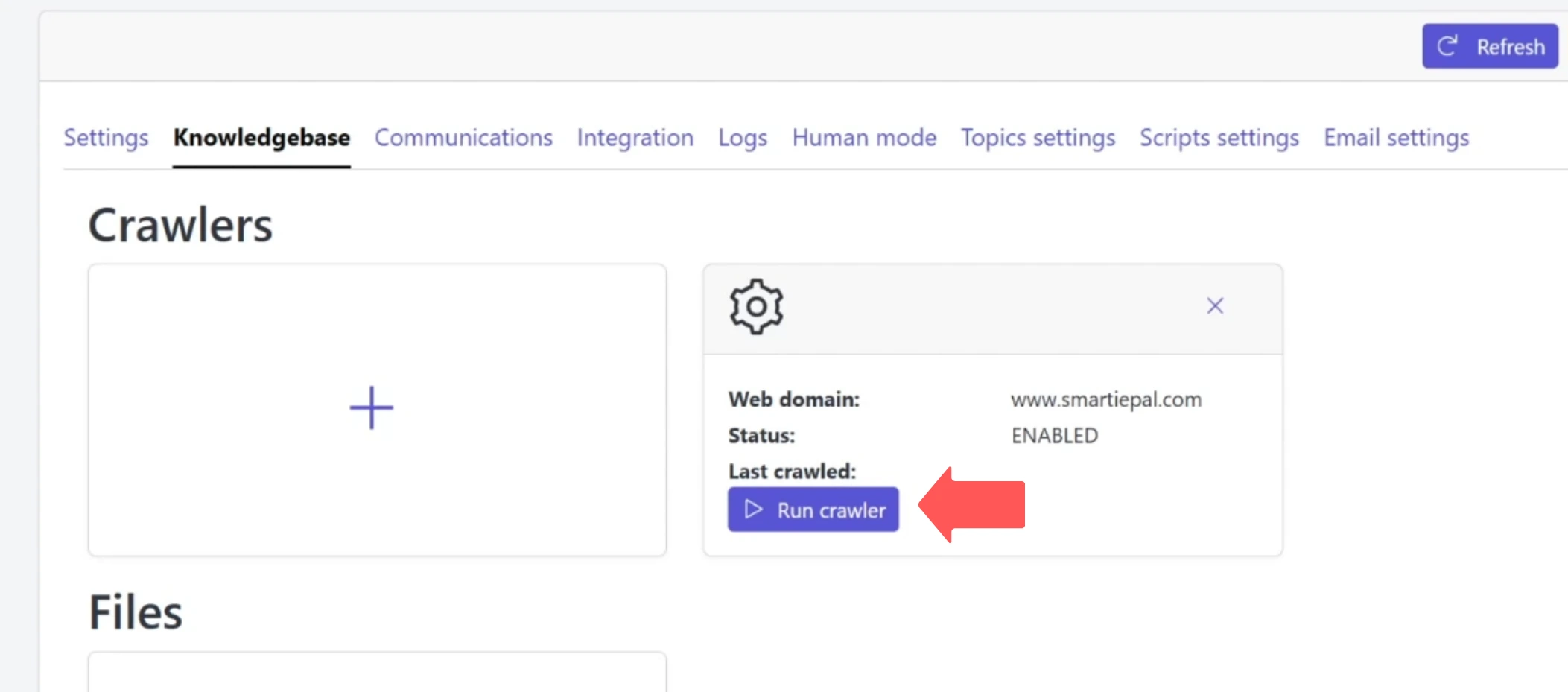1568x692 pixels.
Task: Open the Logs tab
Action: 742,138
